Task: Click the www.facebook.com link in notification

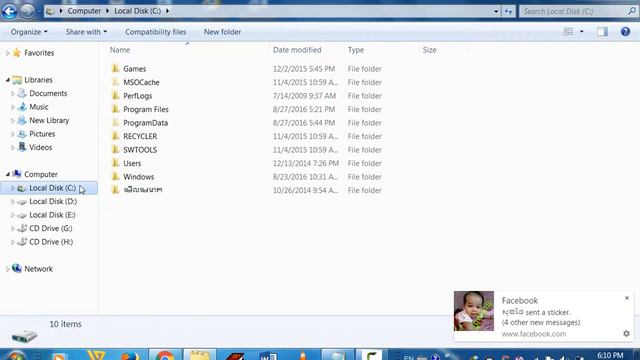Action: [534, 334]
